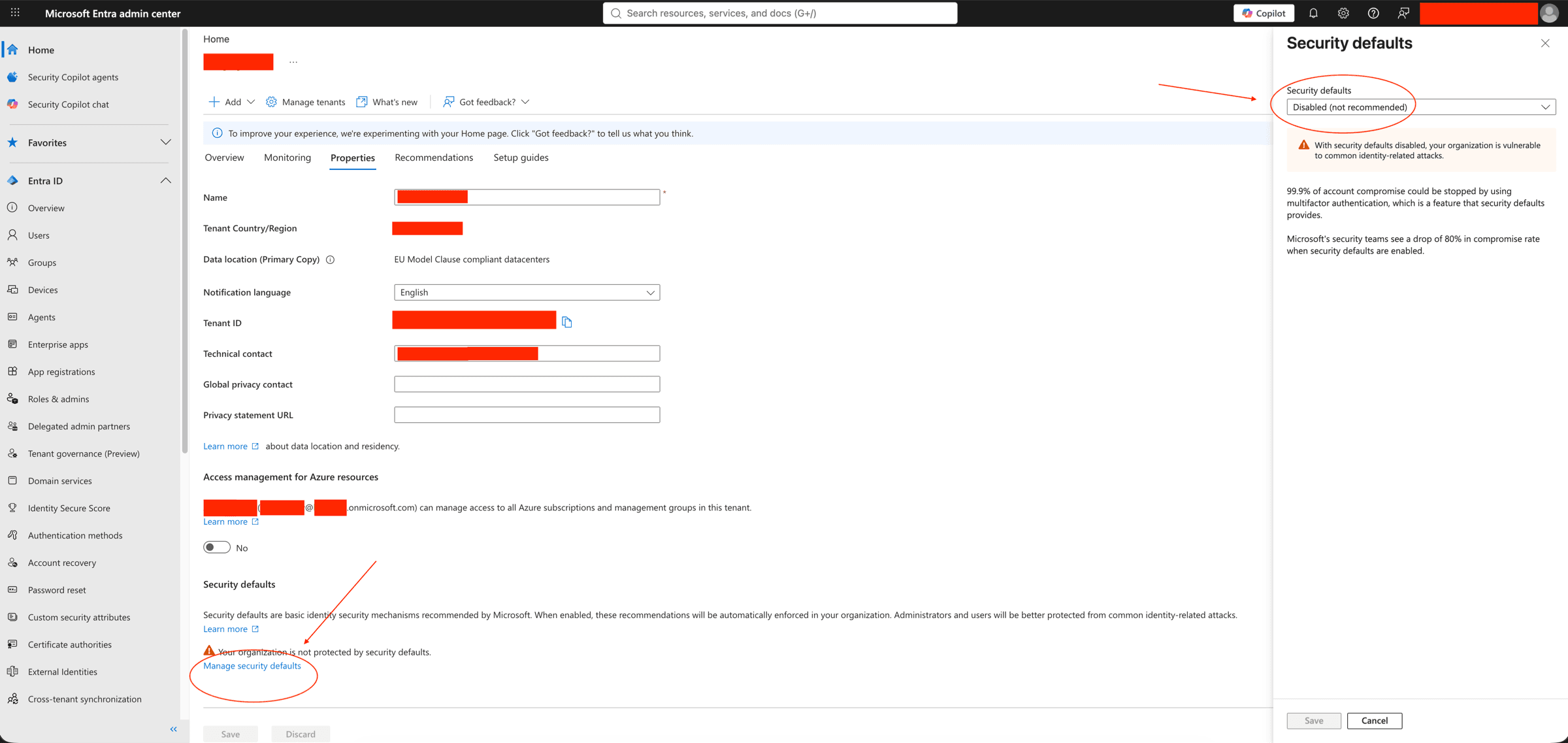
Task: Open the Got feedback dropdown
Action: point(486,102)
